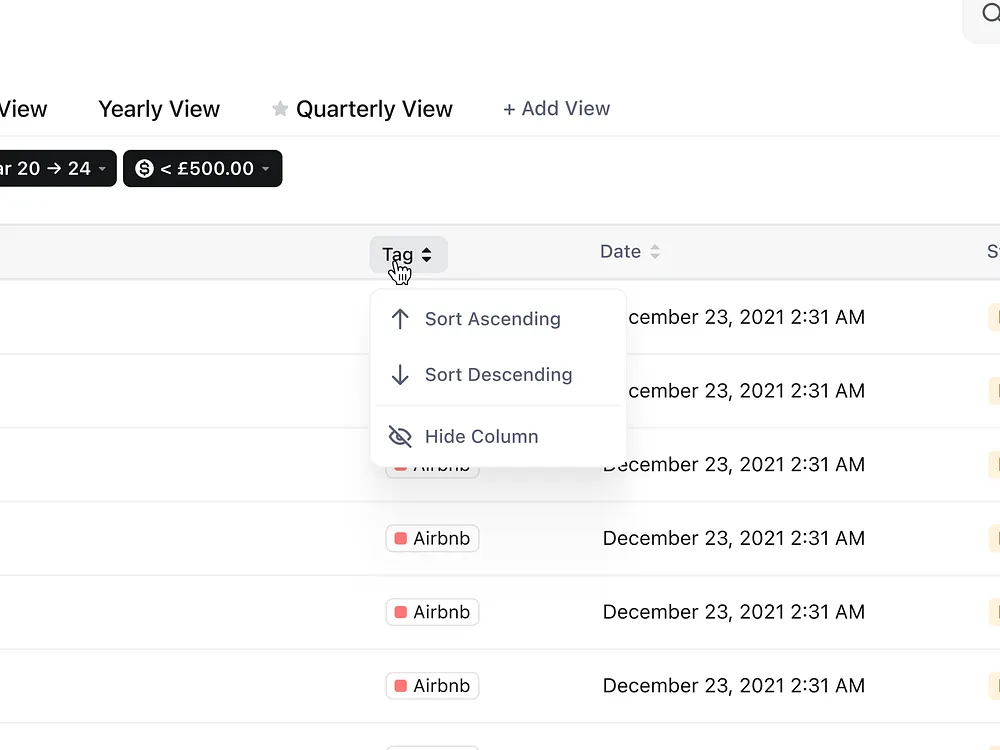The image size is (1000, 750).
Task: Click the down arrow icon for descending sort
Action: click(x=400, y=375)
